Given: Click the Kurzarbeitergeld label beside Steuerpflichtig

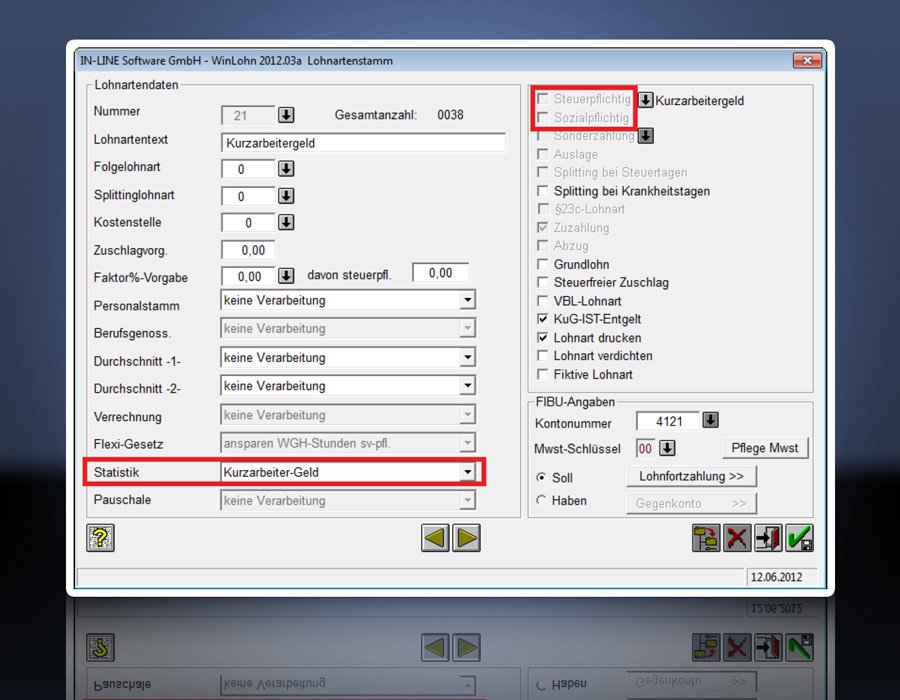Looking at the screenshot, I should pyautogui.click(x=699, y=100).
